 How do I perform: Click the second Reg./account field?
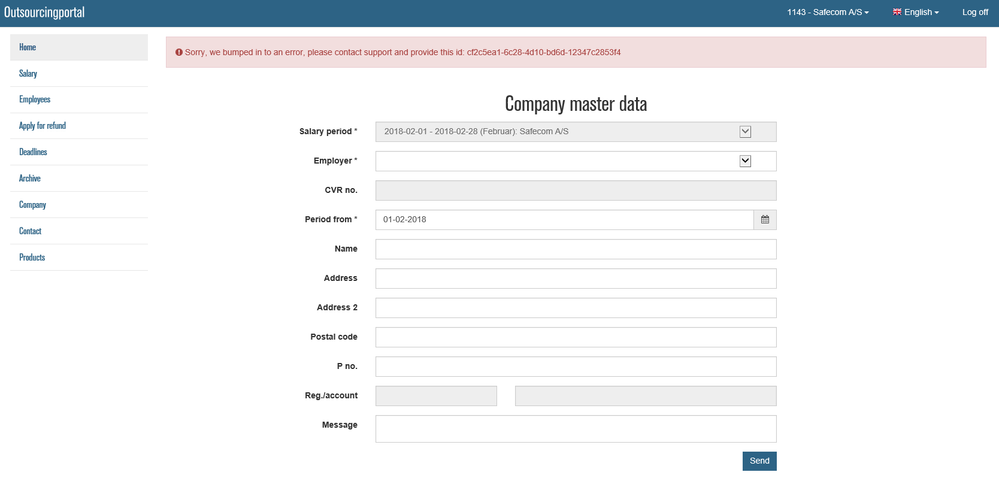(x=645, y=396)
